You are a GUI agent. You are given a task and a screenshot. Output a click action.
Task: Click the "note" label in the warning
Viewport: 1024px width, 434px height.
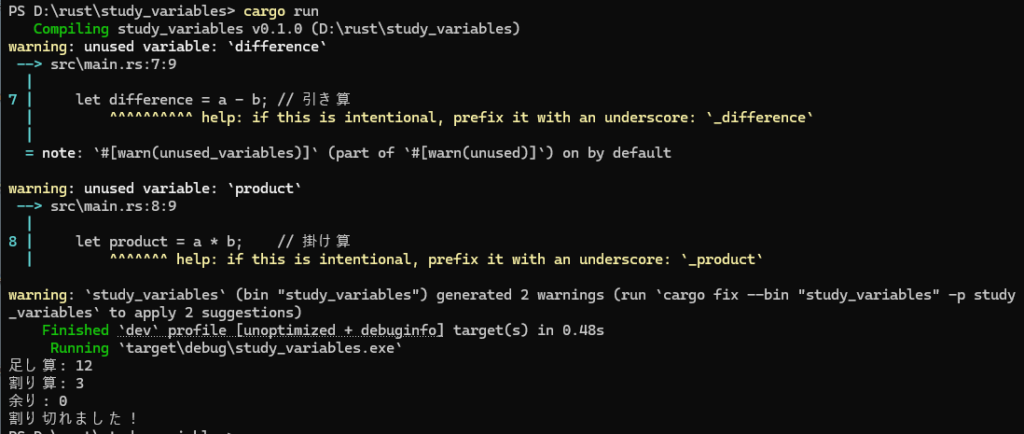point(57,153)
